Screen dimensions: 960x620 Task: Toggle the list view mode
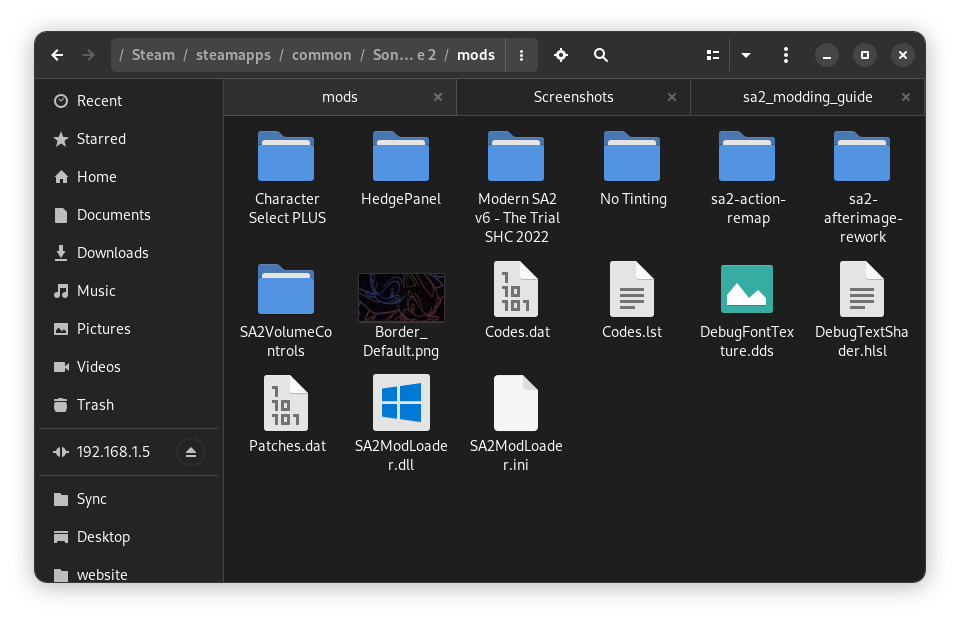(x=713, y=55)
